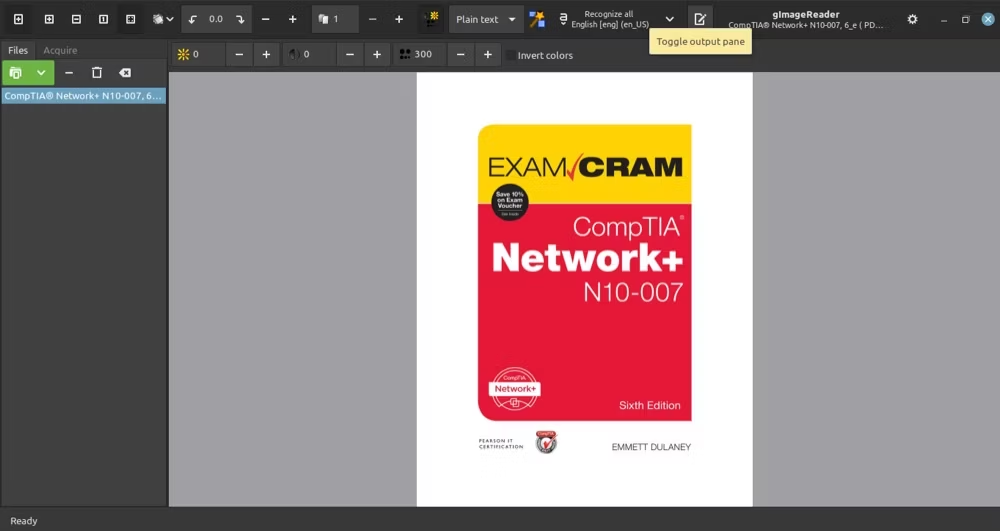Toggle the output pane

point(700,19)
